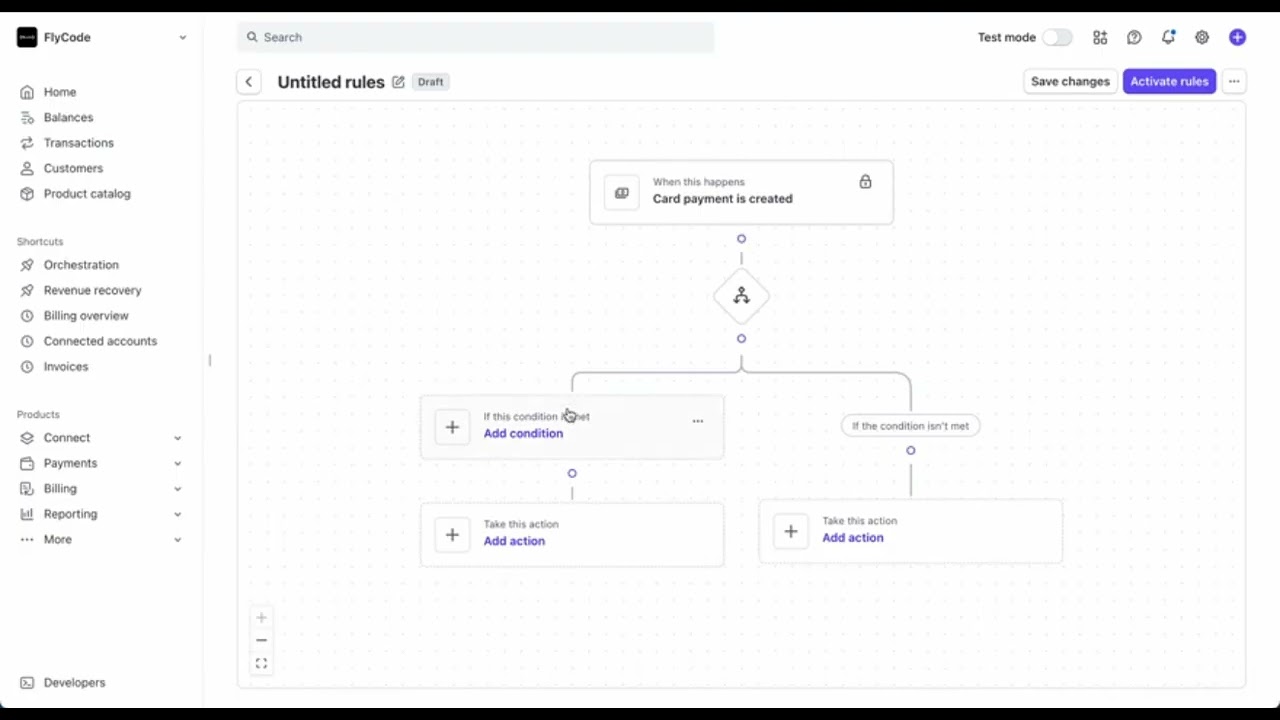Open notifications bell icon
Image resolution: width=1280 pixels, height=720 pixels.
click(1168, 37)
